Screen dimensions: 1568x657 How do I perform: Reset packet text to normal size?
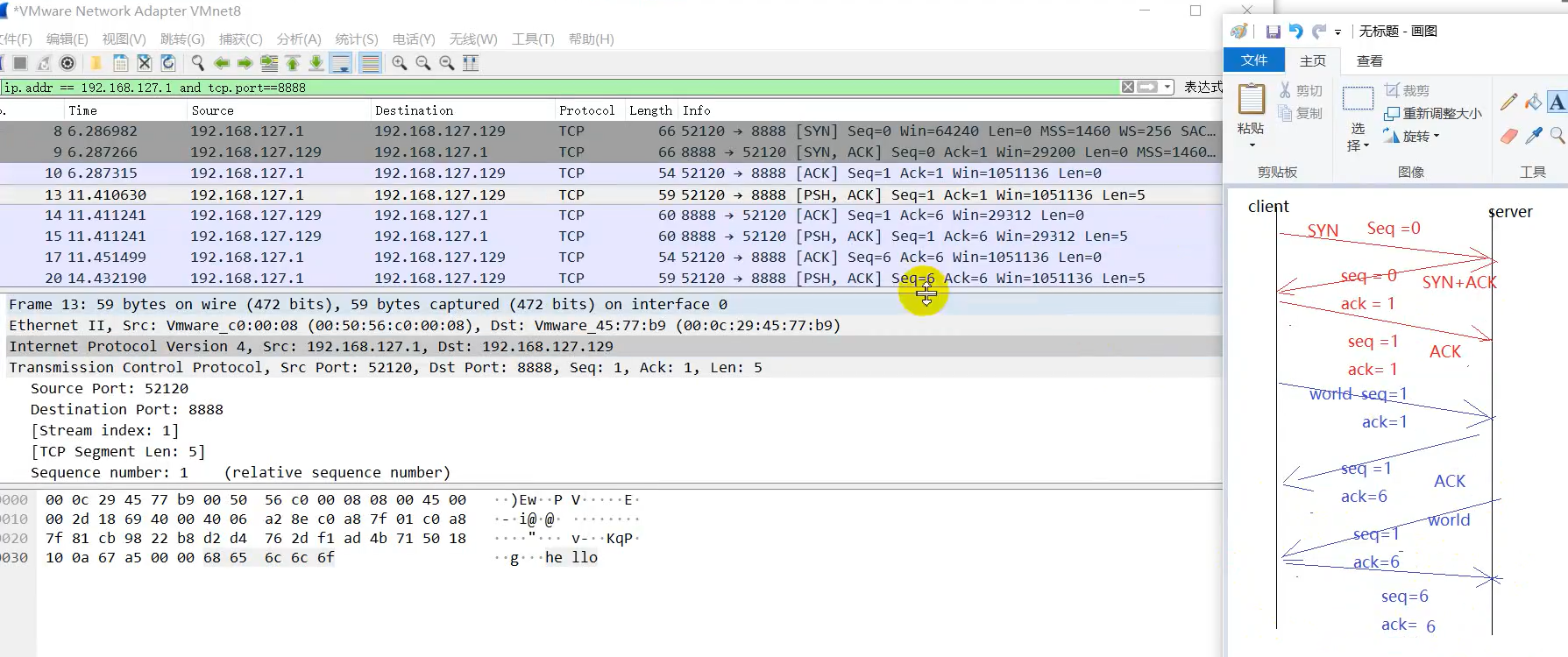447,63
